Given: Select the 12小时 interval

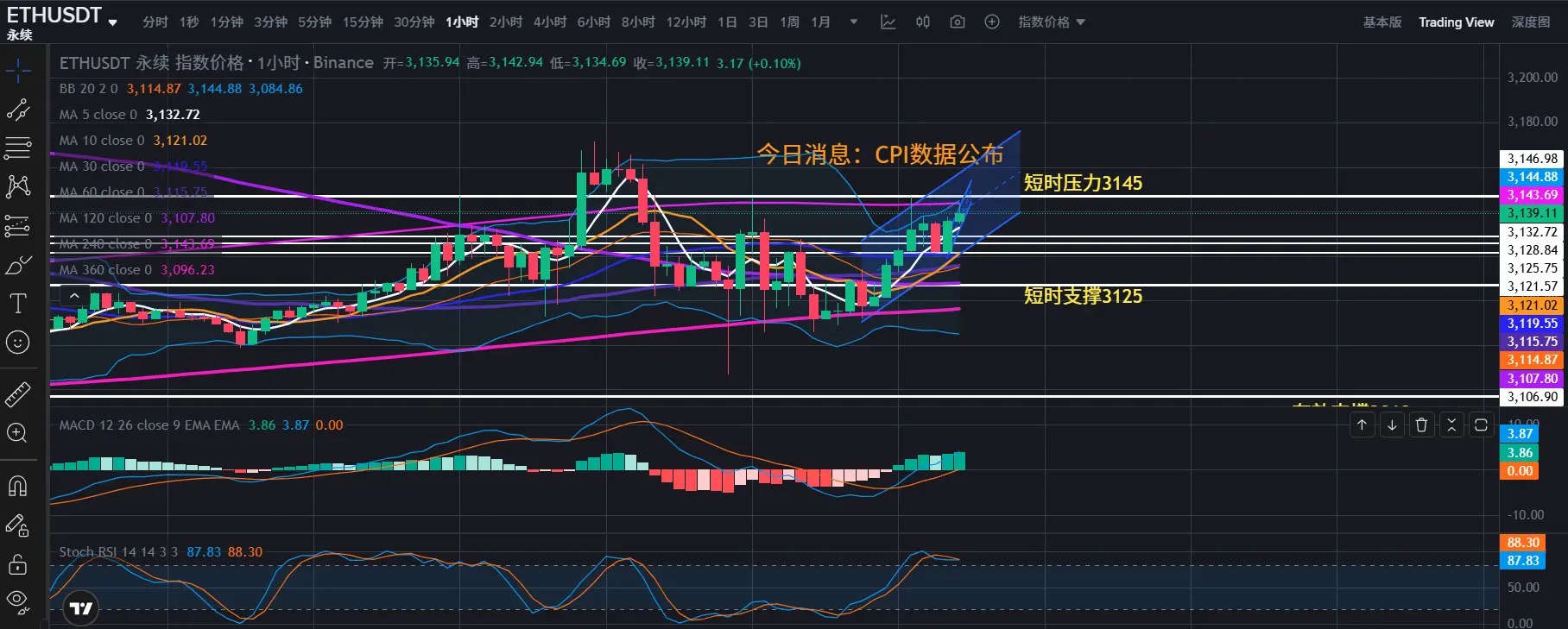Looking at the screenshot, I should [686, 22].
